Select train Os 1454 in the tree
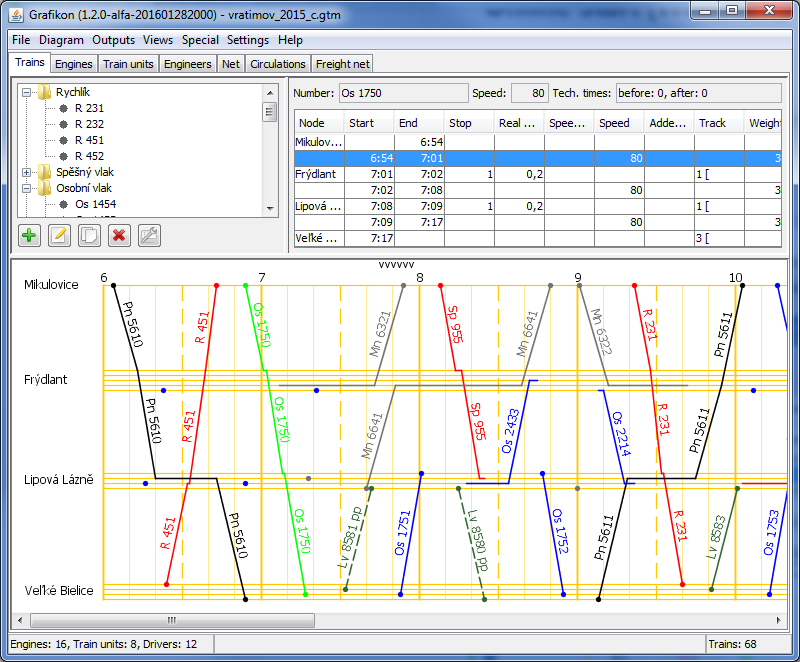Image resolution: width=800 pixels, height=662 pixels. coord(95,204)
